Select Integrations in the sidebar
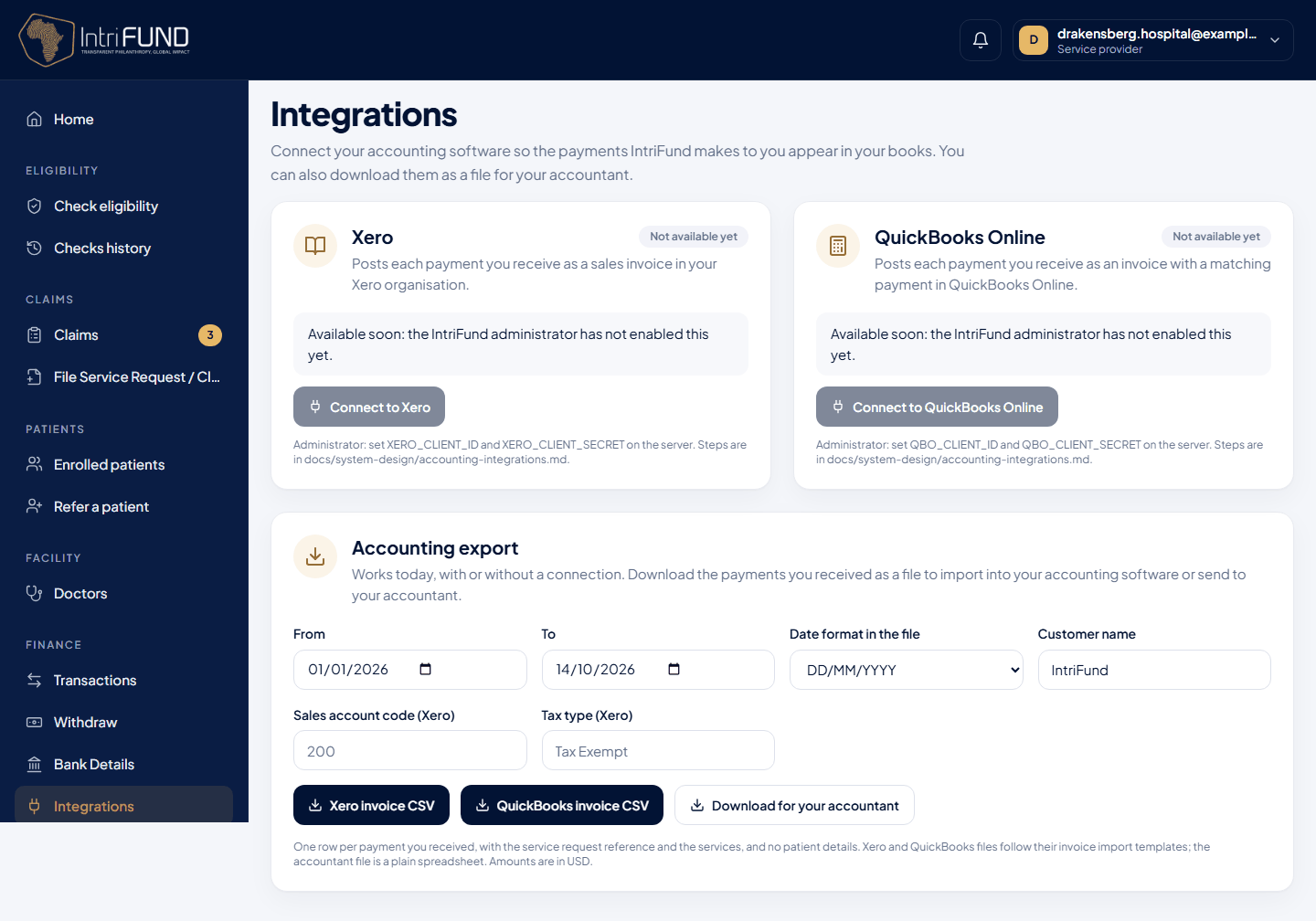1316x921 pixels. coord(123,805)
